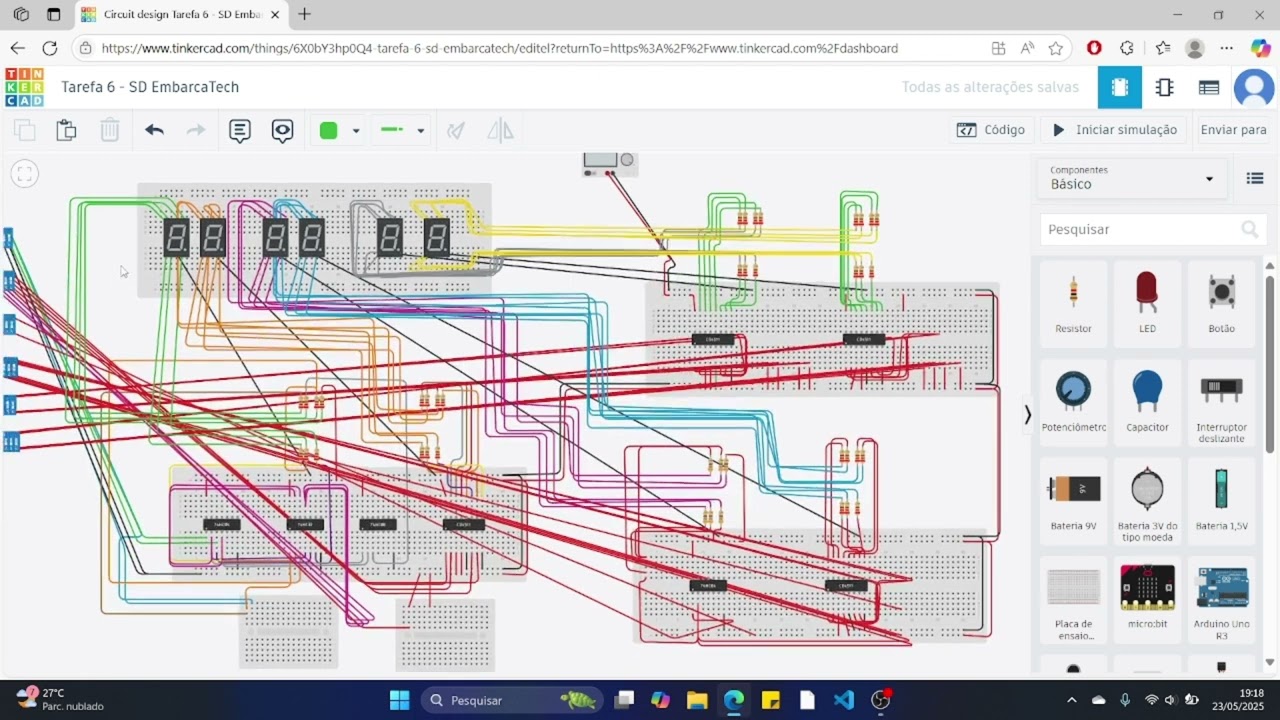The image size is (1280, 720).
Task: Select the Circuit design browser tab
Action: [x=180, y=15]
